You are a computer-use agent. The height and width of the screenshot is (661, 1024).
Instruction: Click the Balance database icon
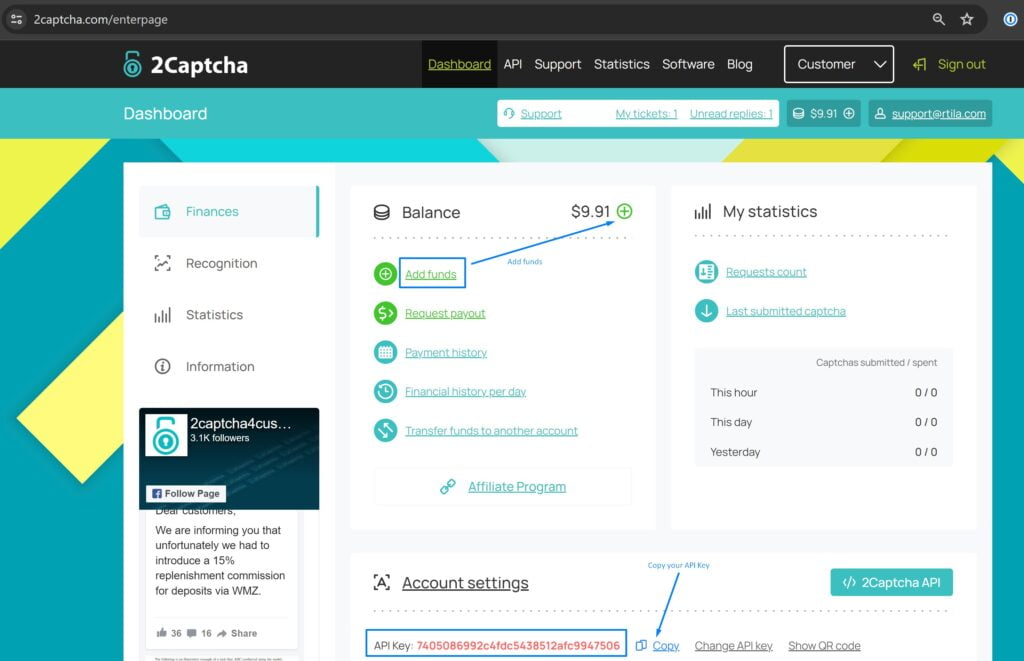[381, 212]
